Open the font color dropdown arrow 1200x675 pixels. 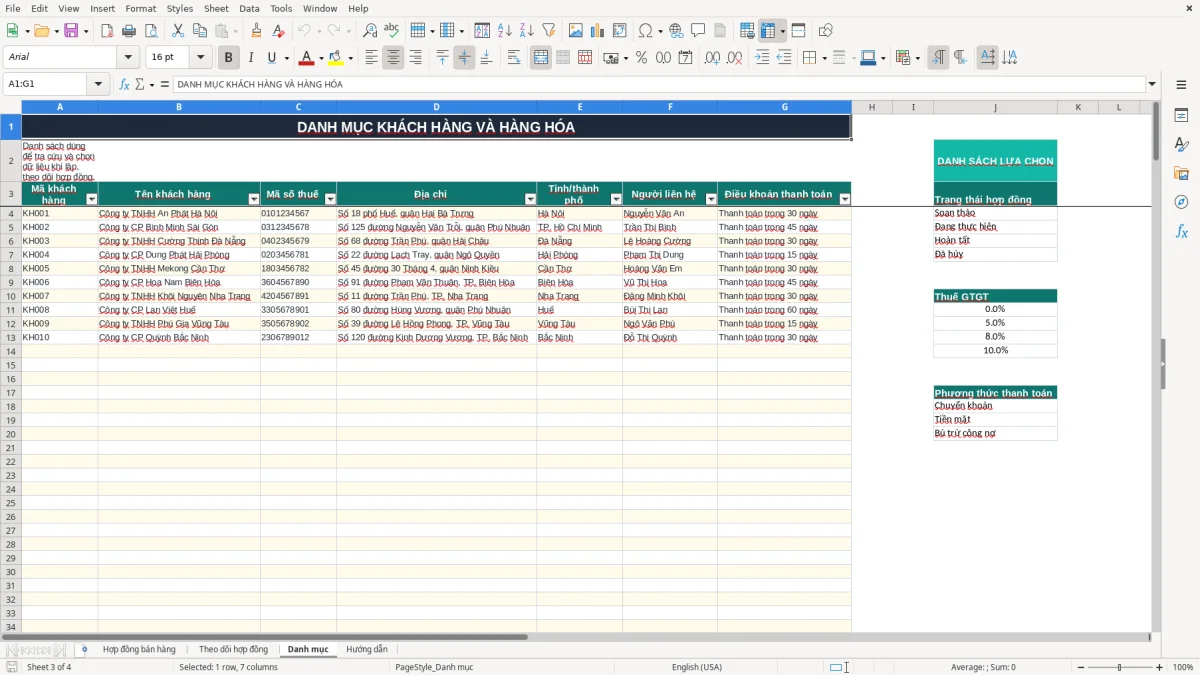coord(320,58)
